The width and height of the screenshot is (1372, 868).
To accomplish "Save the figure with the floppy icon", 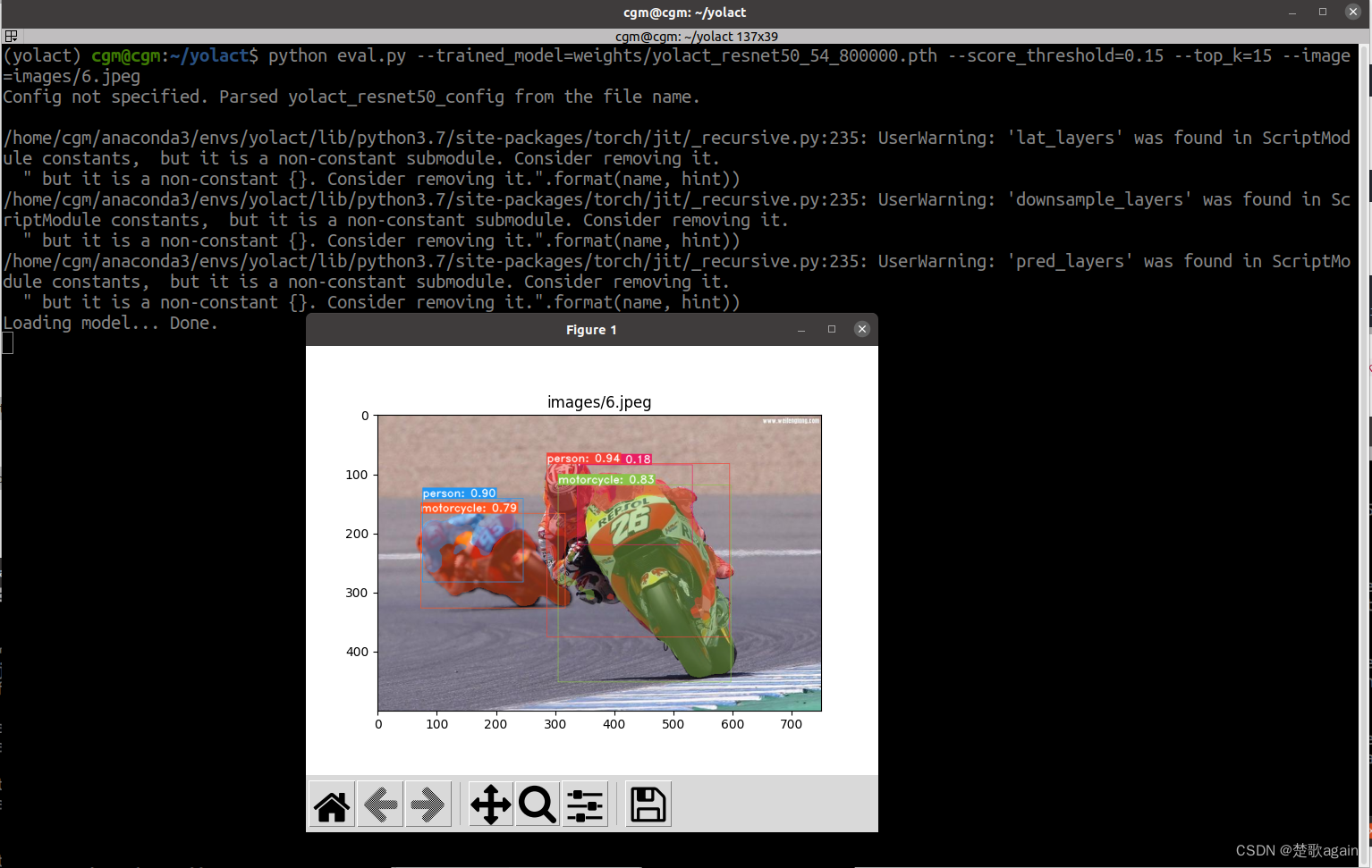I will point(648,805).
